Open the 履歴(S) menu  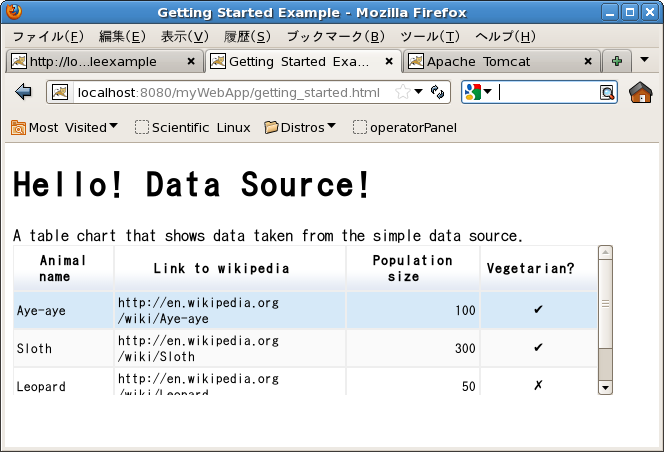coord(247,36)
